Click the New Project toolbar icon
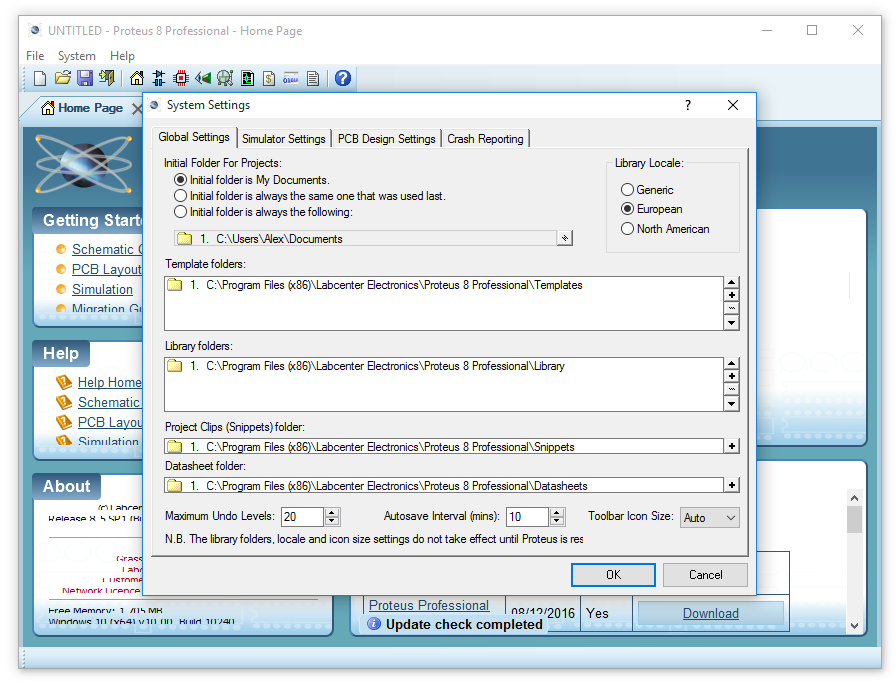The height and width of the screenshot is (683, 896). (40, 78)
